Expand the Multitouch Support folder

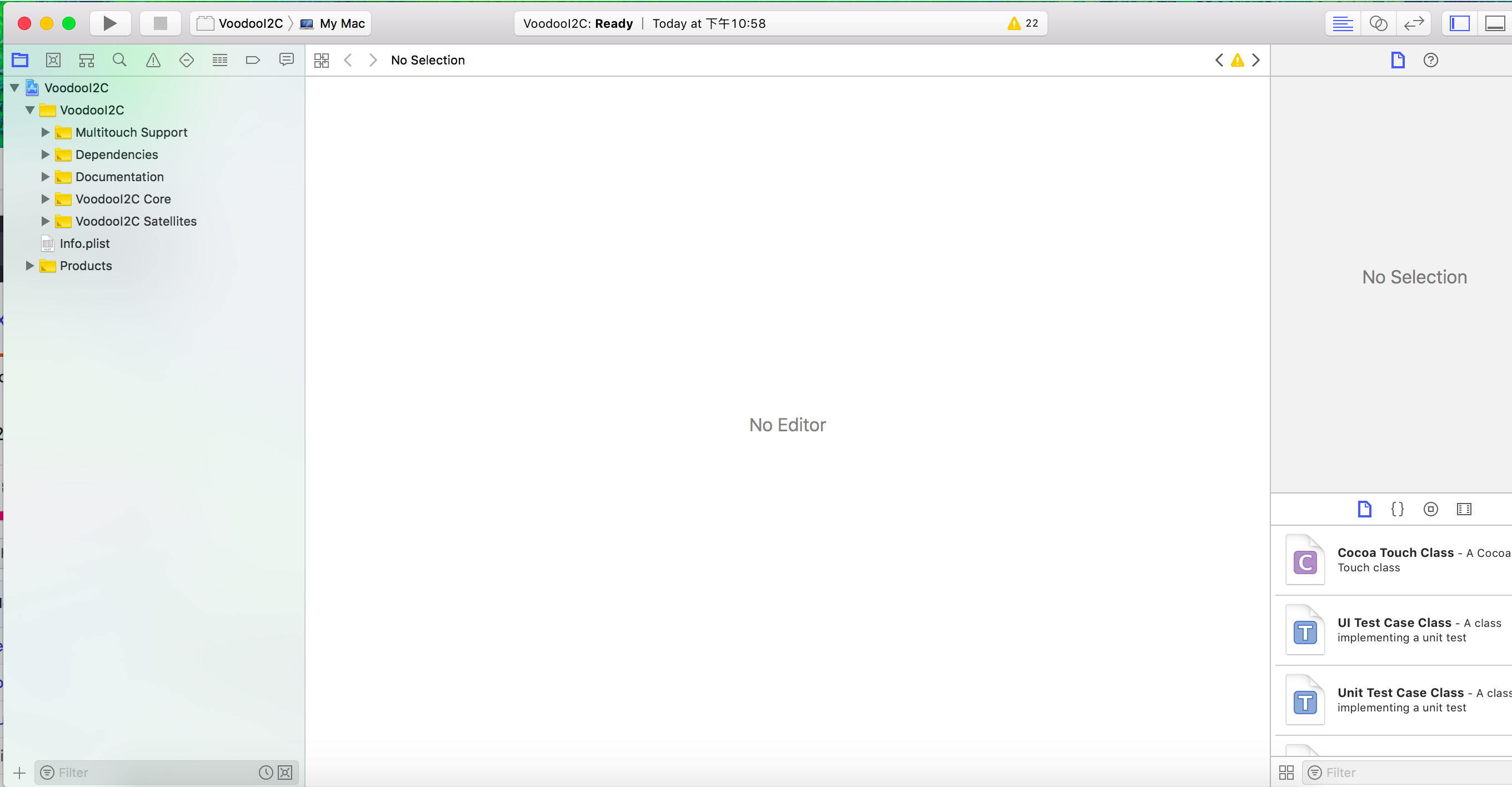45,132
